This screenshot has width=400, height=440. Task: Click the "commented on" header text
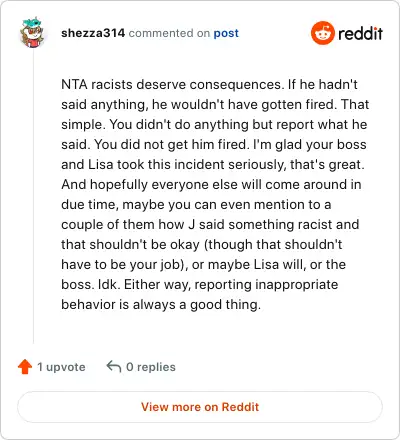coord(169,33)
